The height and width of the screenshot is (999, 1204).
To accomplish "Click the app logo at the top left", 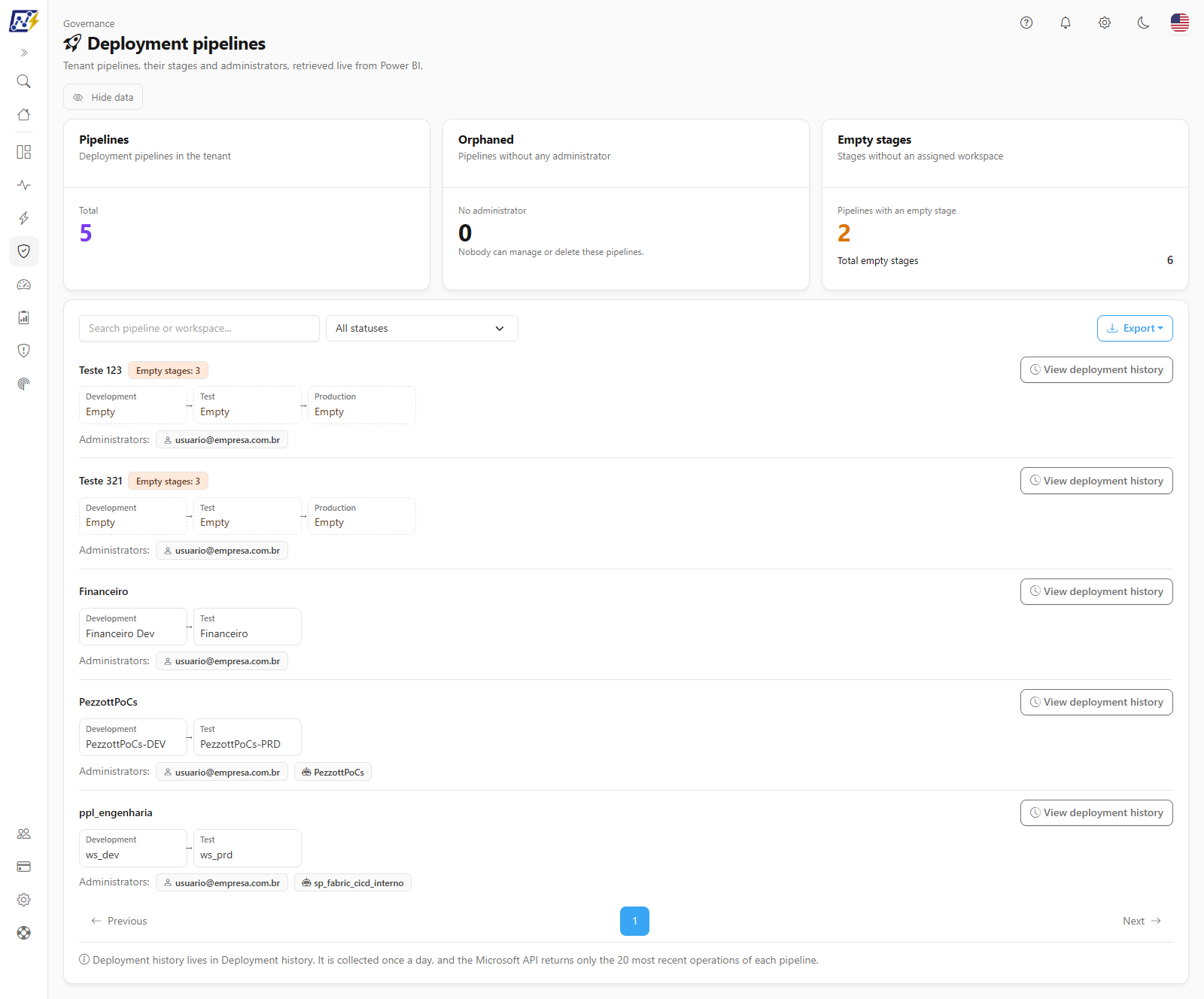I will tap(24, 21).
